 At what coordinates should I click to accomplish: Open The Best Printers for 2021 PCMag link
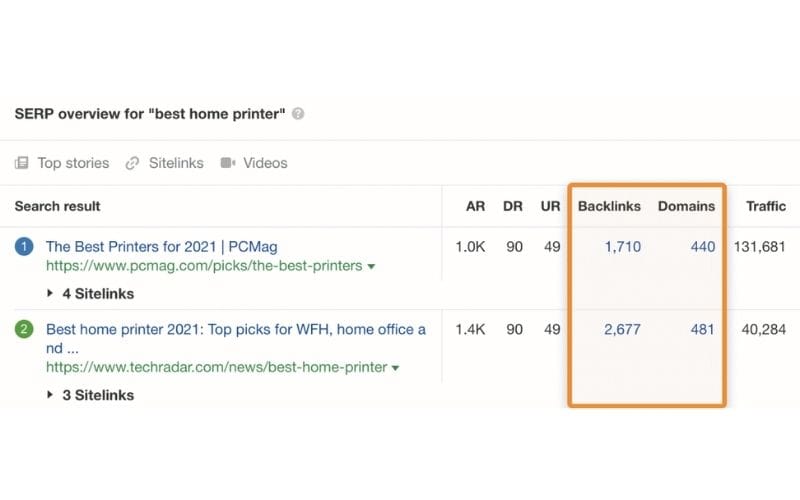coord(162,246)
